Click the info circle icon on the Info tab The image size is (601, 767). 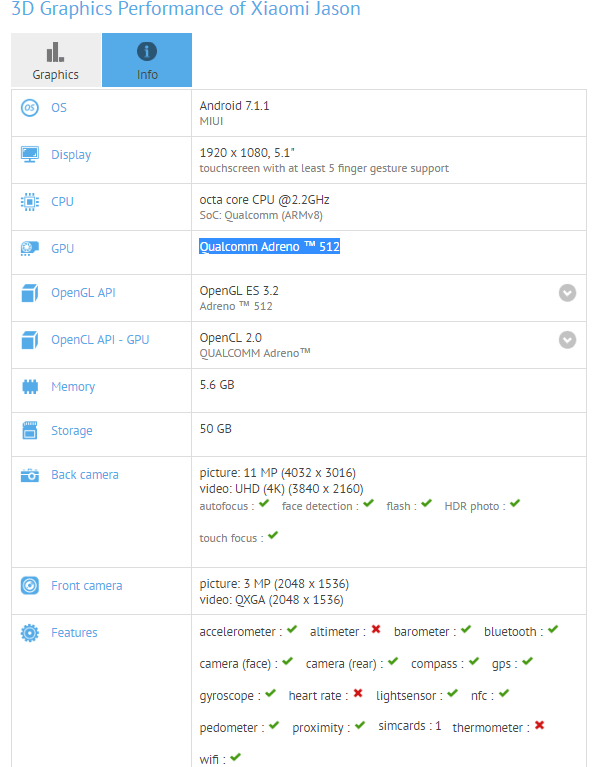tap(147, 51)
